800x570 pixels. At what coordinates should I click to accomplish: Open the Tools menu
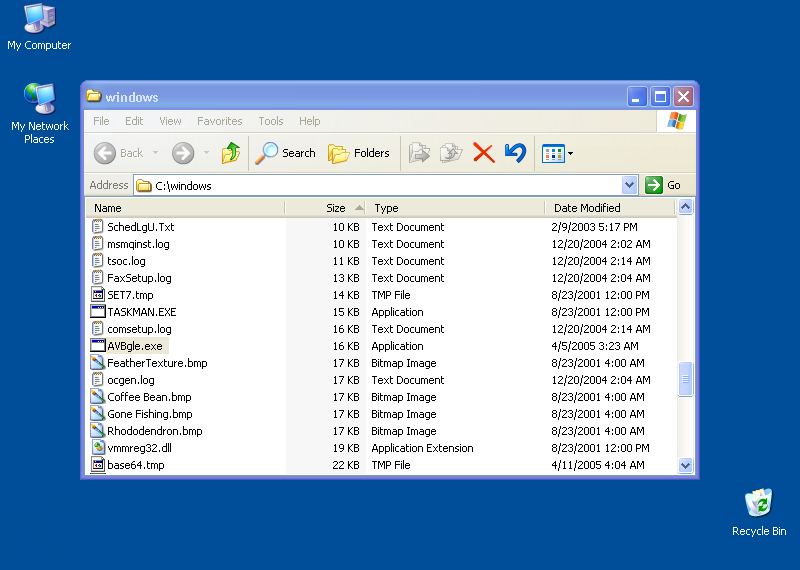coord(271,121)
